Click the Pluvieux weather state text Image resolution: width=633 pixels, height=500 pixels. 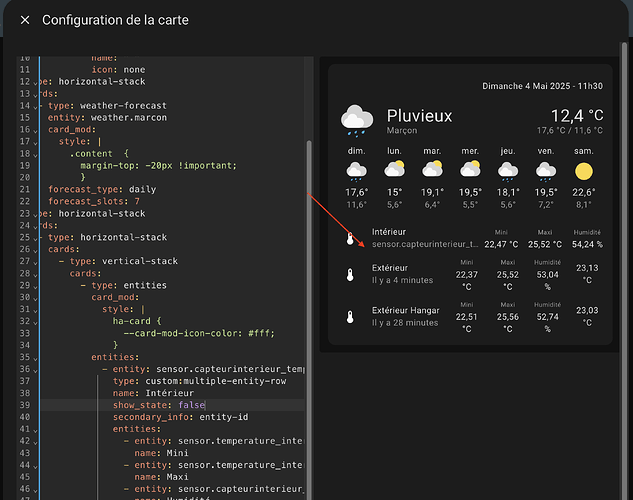pos(419,116)
